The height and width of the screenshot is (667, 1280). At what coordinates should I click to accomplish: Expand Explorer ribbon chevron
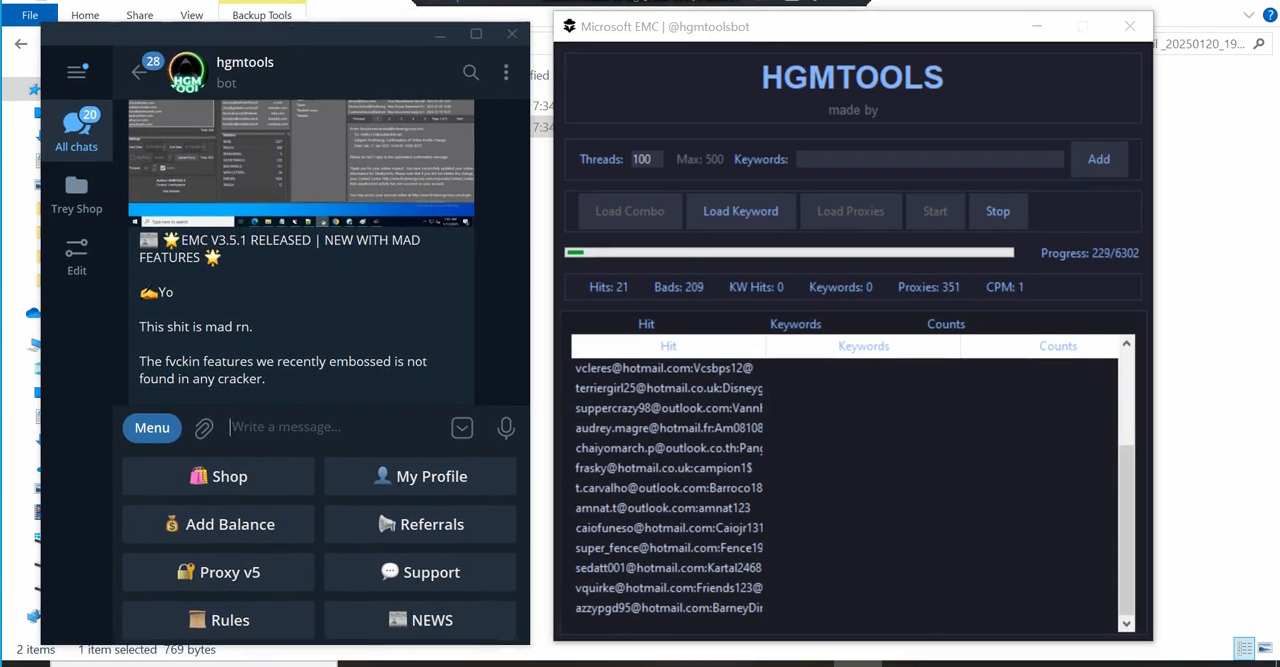coord(1249,15)
